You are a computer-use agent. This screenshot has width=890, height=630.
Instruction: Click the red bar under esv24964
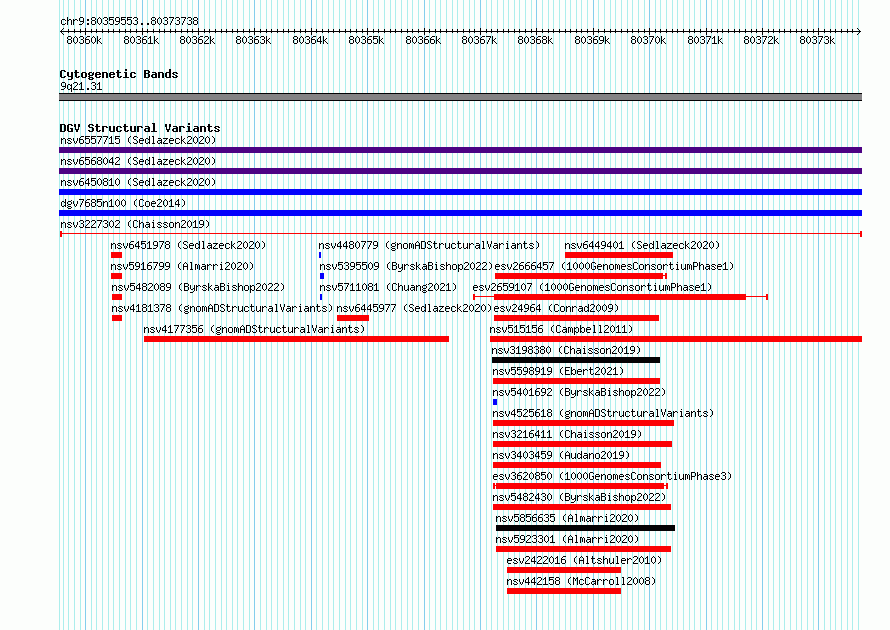click(576, 318)
